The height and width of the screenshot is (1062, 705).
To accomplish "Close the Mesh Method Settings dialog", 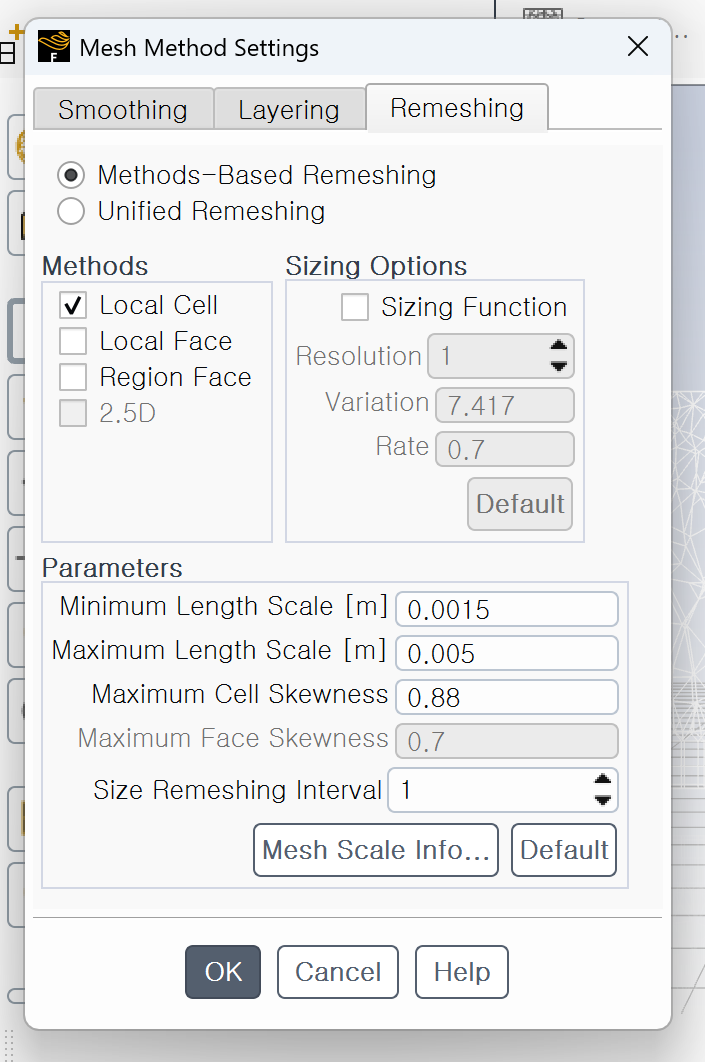I will [x=637, y=47].
